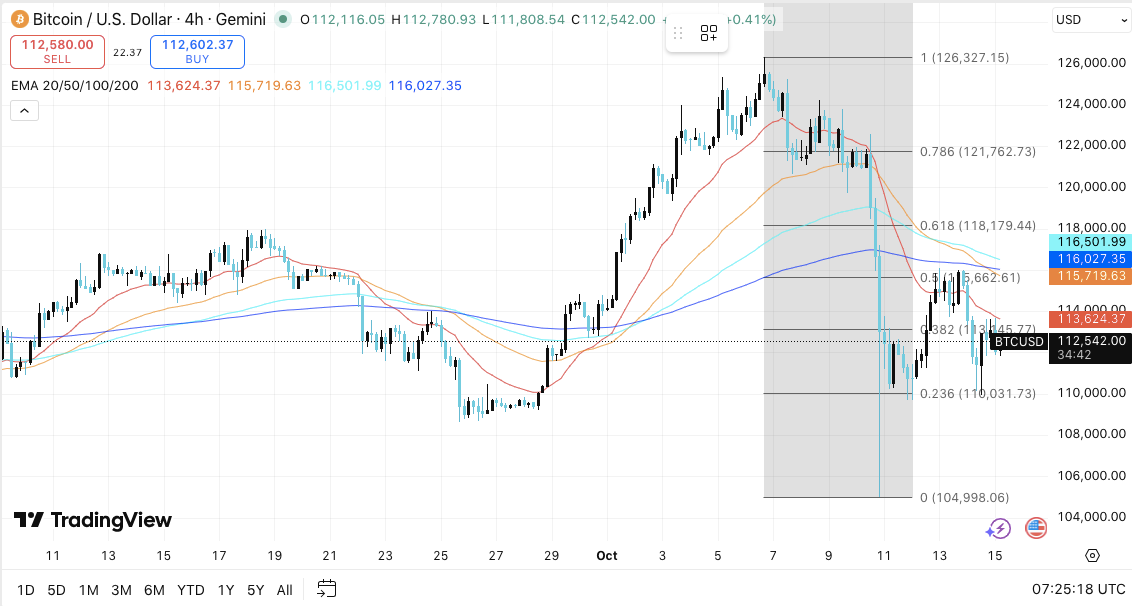
Task: Click the US flag economic events icon
Action: coord(1035,528)
